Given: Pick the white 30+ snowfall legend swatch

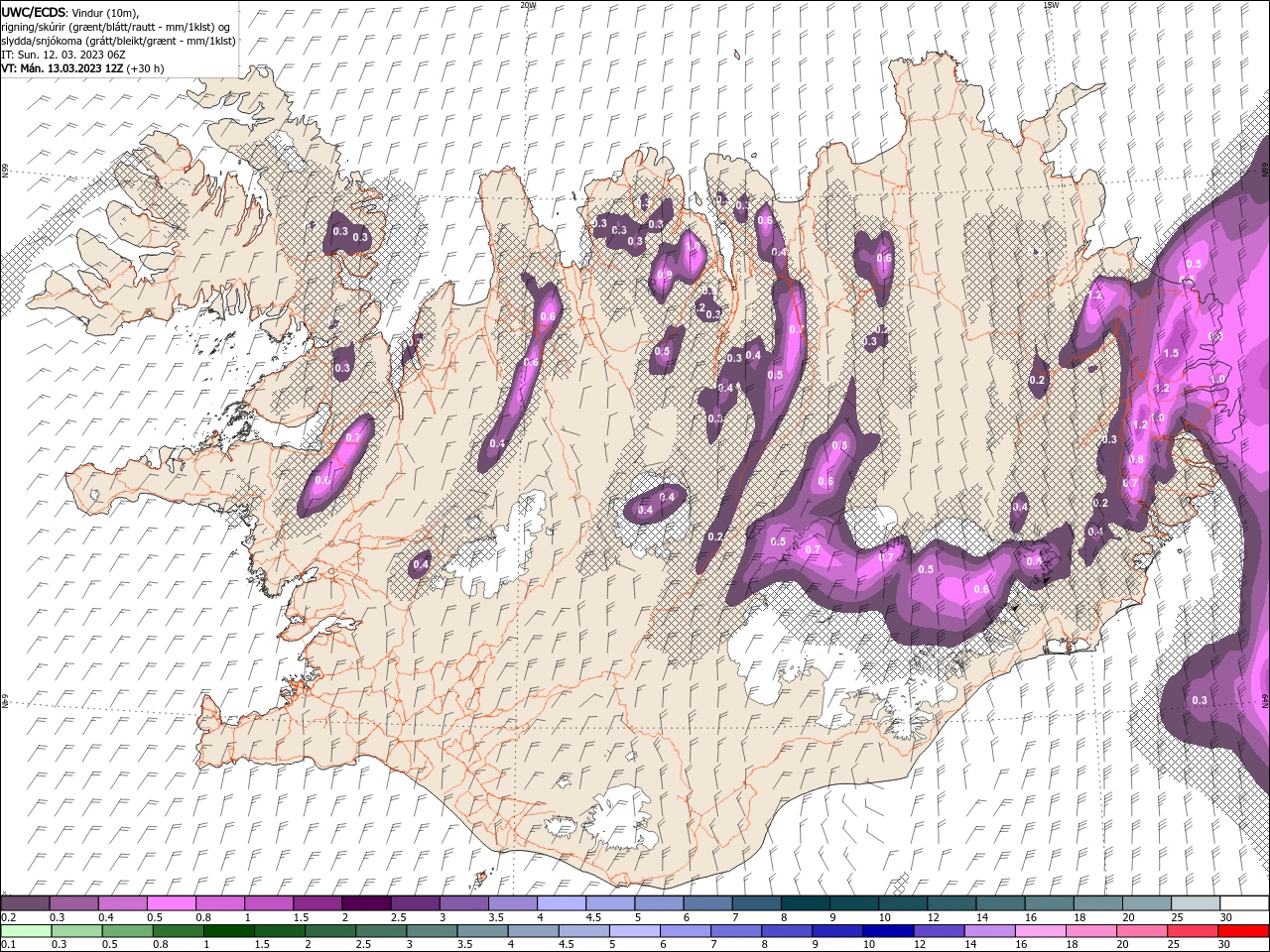Looking at the screenshot, I should tap(1244, 903).
